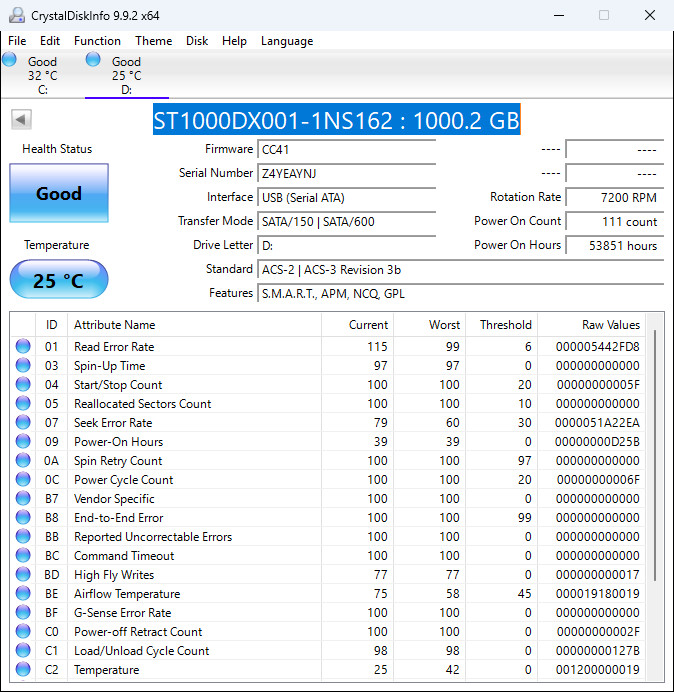The height and width of the screenshot is (692, 674).
Task: Click the blue orb for Reported Uncorrectable Errors
Action: [x=23, y=536]
